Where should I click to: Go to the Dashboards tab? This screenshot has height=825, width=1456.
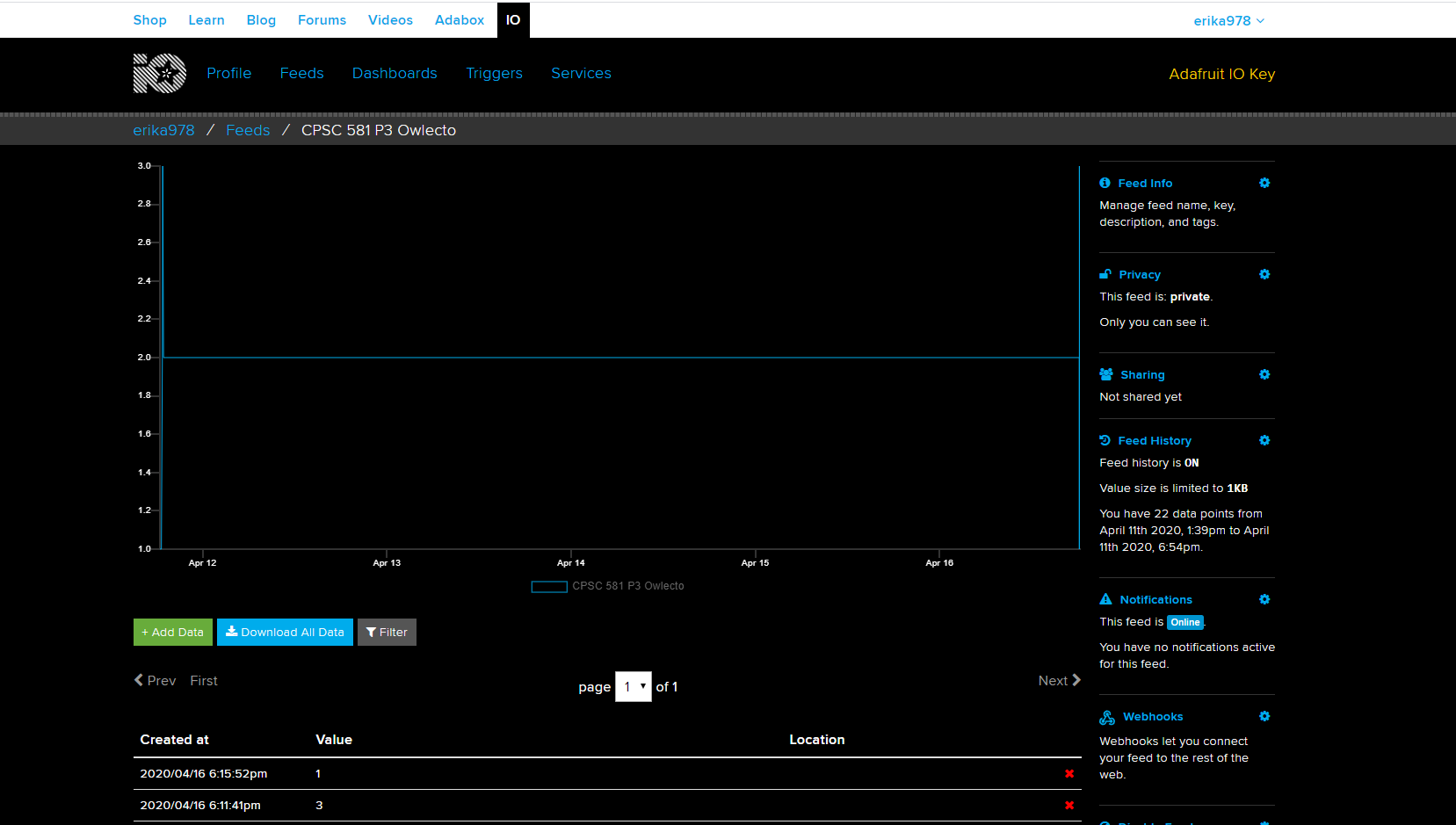click(x=395, y=74)
